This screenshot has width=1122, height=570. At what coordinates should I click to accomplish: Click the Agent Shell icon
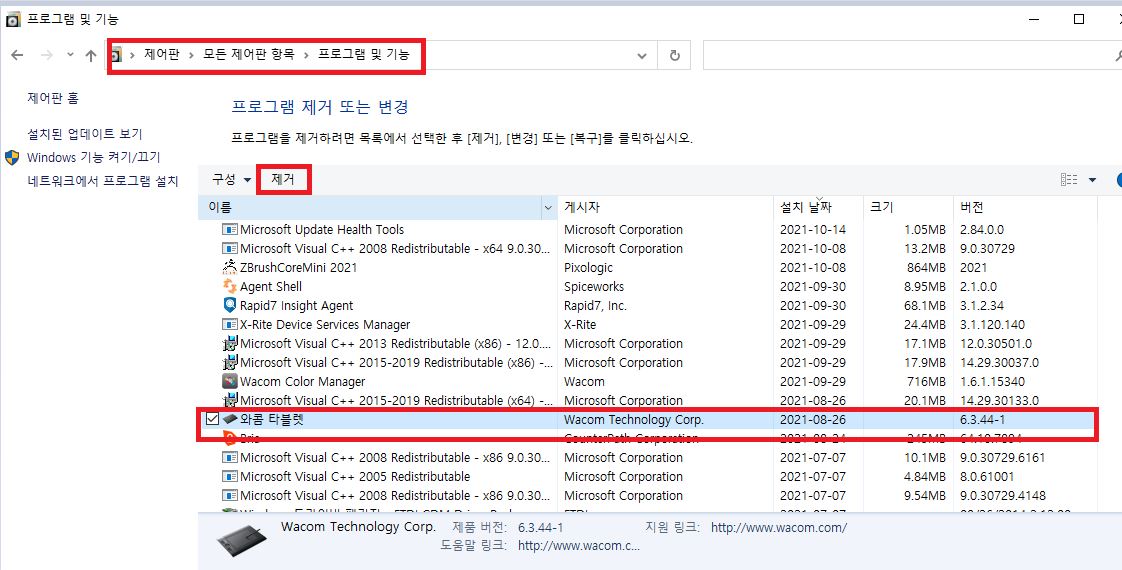click(x=230, y=286)
